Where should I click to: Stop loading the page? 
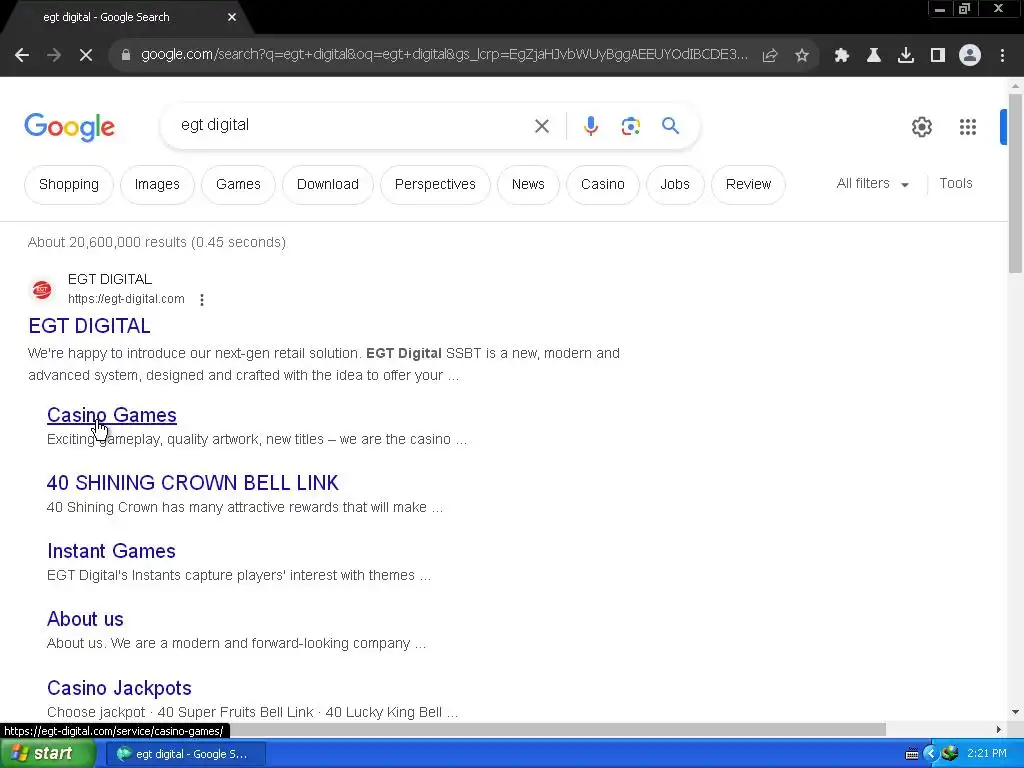pyautogui.click(x=86, y=56)
